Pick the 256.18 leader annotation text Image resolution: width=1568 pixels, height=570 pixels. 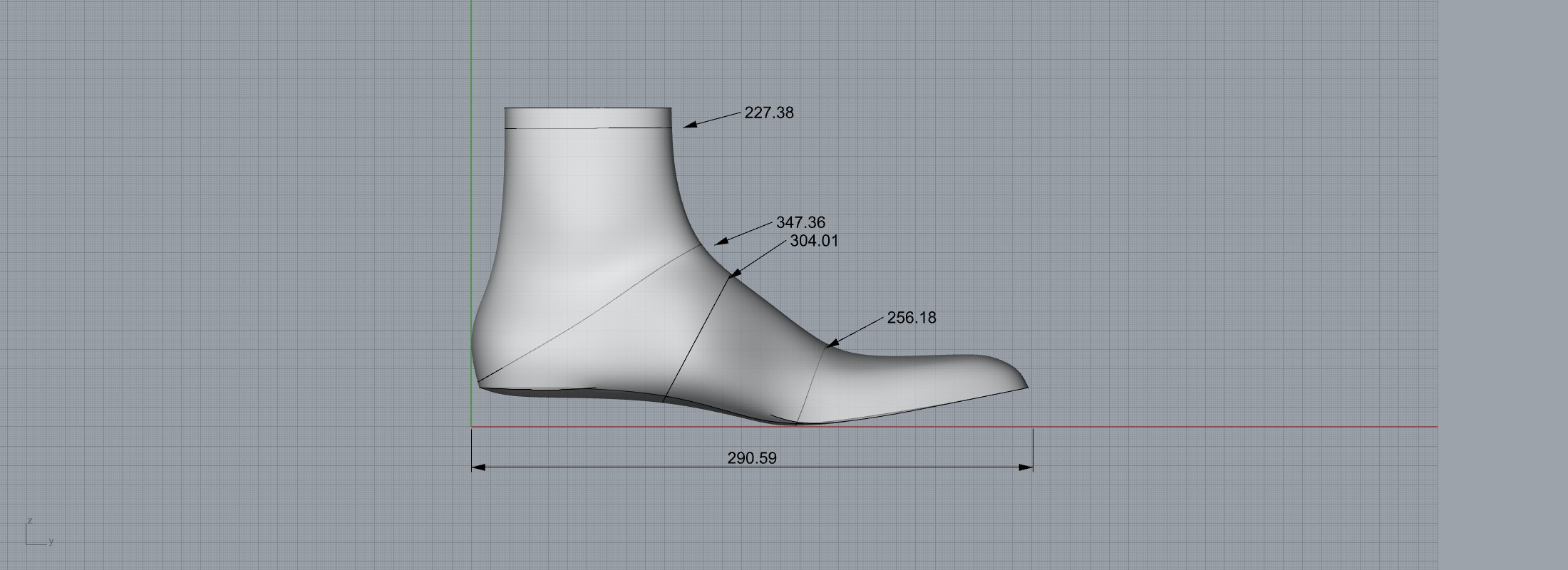(x=911, y=318)
